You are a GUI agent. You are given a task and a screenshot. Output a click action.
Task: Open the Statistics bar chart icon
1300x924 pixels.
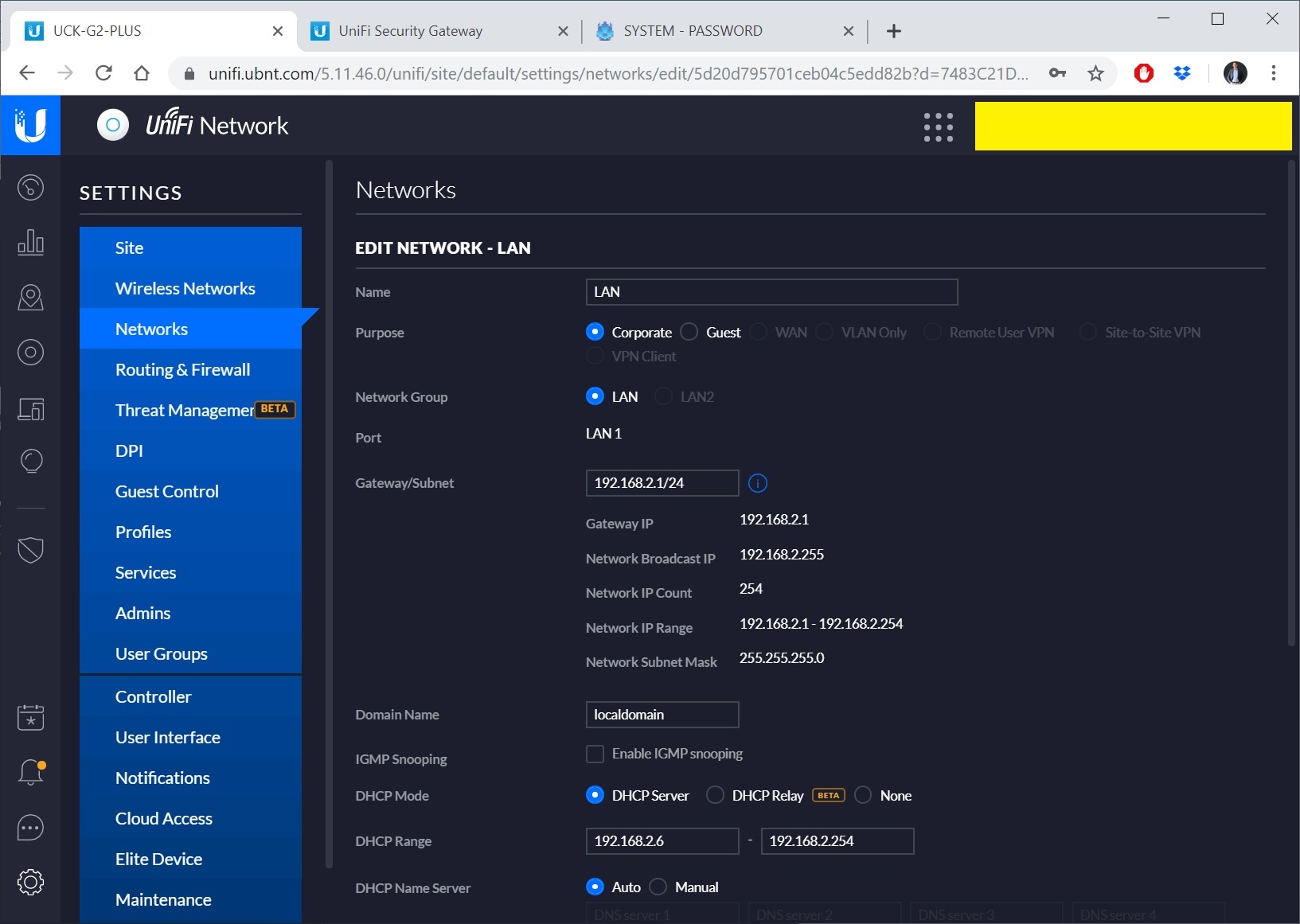click(30, 242)
